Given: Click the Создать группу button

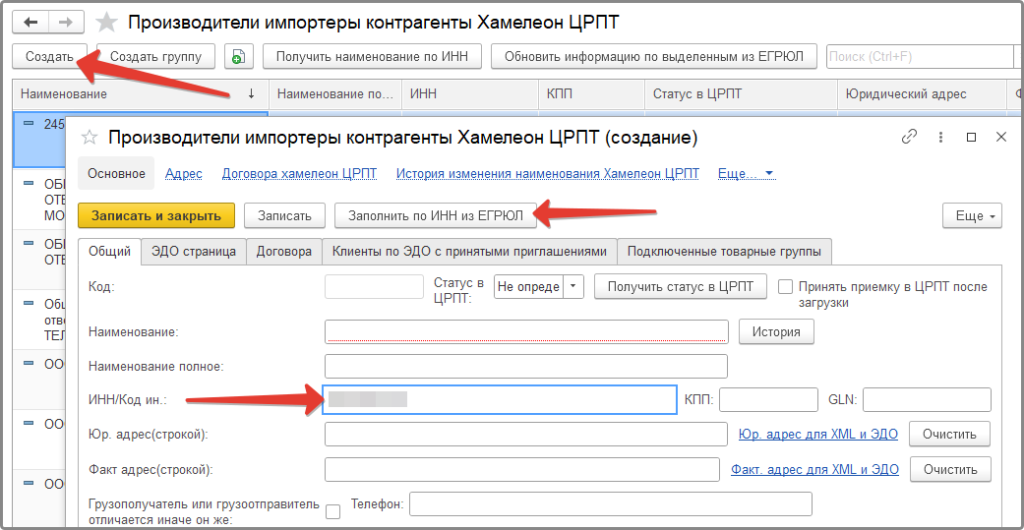Looking at the screenshot, I should pos(155,57).
